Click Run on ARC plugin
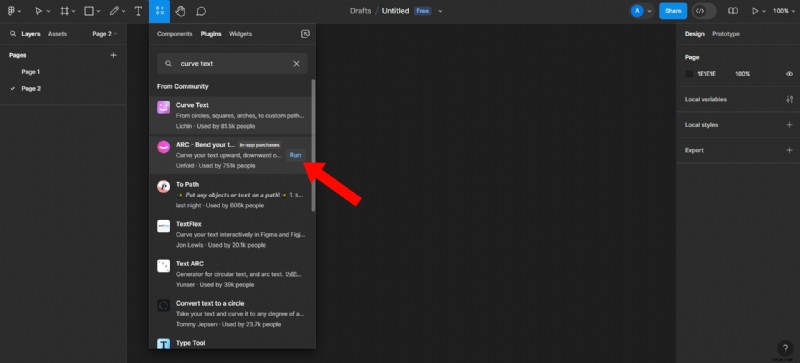The height and width of the screenshot is (363, 800). 295,155
